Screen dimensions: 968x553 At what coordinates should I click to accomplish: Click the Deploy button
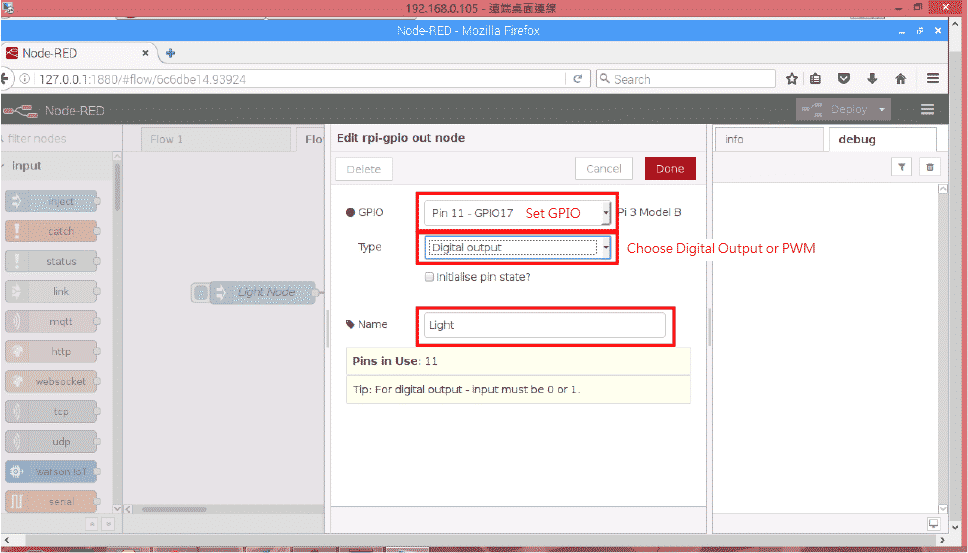coord(835,109)
